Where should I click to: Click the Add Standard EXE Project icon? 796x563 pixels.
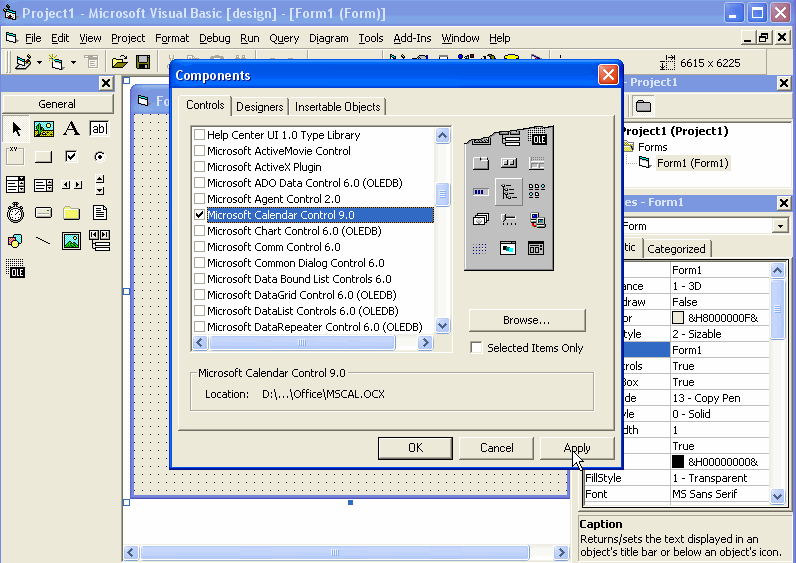pyautogui.click(x=23, y=62)
